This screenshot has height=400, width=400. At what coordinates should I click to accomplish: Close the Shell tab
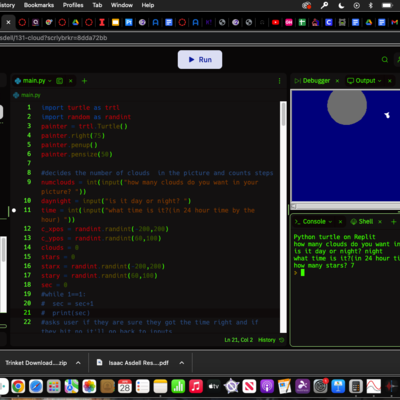380,222
